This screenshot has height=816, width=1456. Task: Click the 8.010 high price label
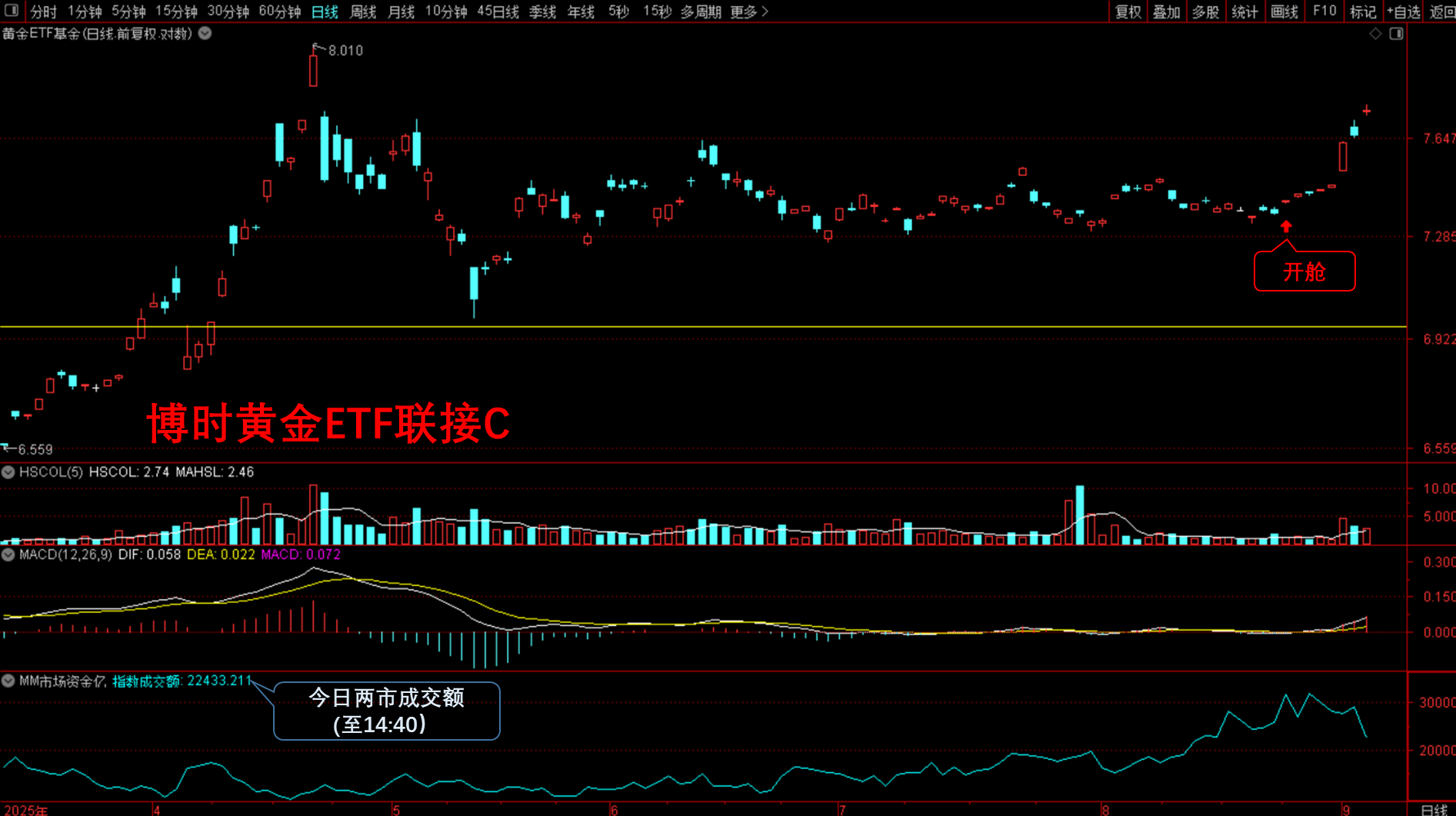pos(345,51)
